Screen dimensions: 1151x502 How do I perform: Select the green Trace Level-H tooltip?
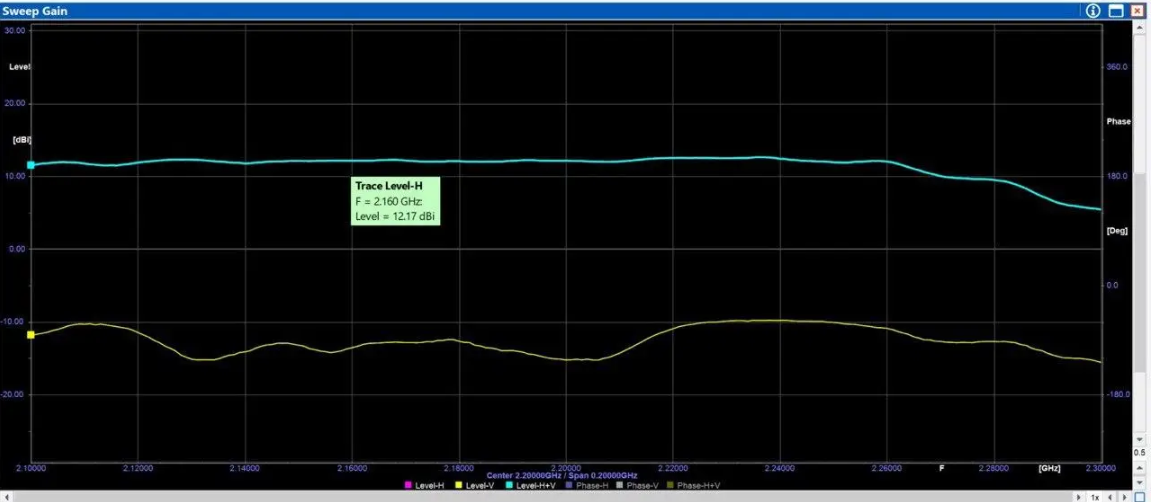396,201
